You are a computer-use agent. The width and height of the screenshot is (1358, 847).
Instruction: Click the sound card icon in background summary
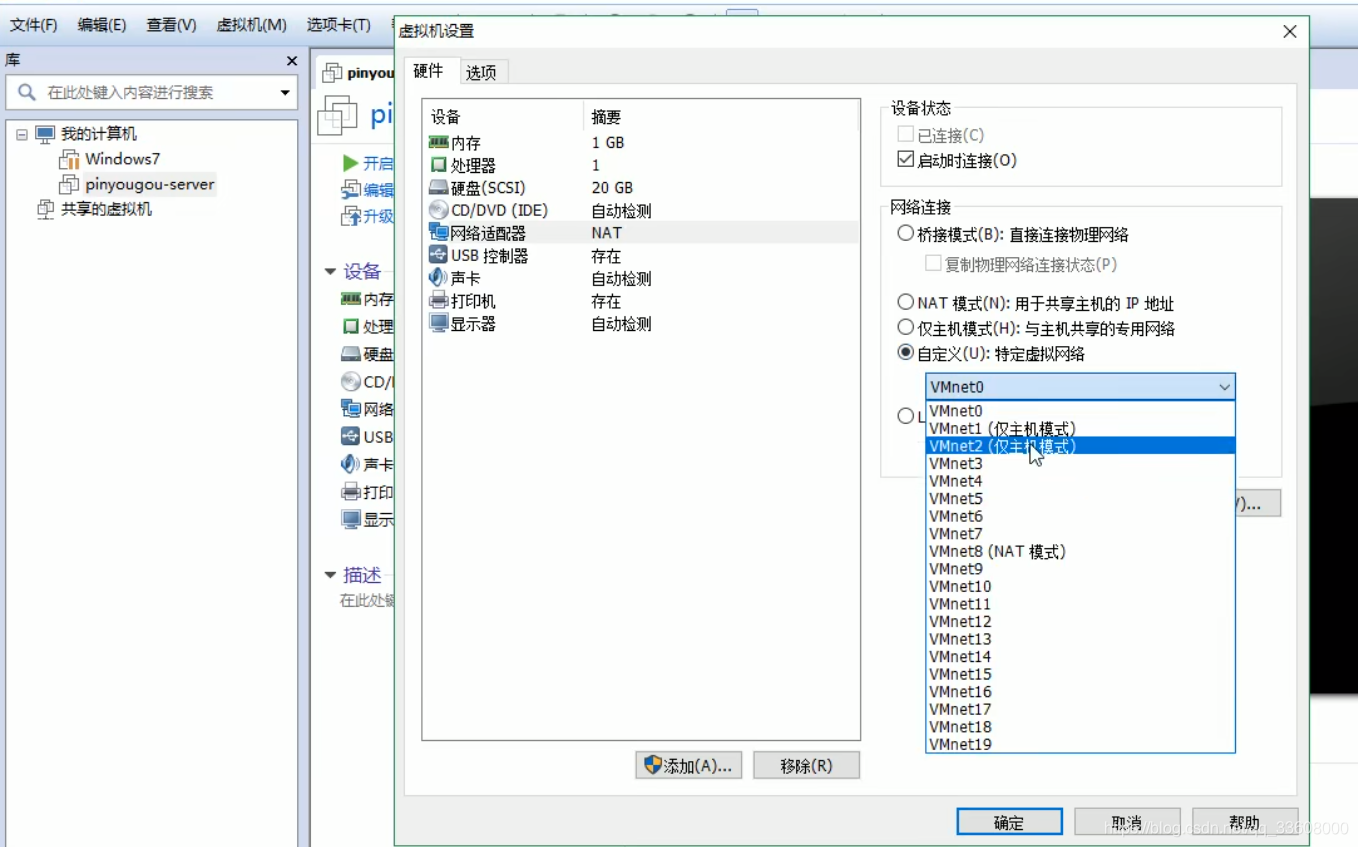[x=350, y=464]
